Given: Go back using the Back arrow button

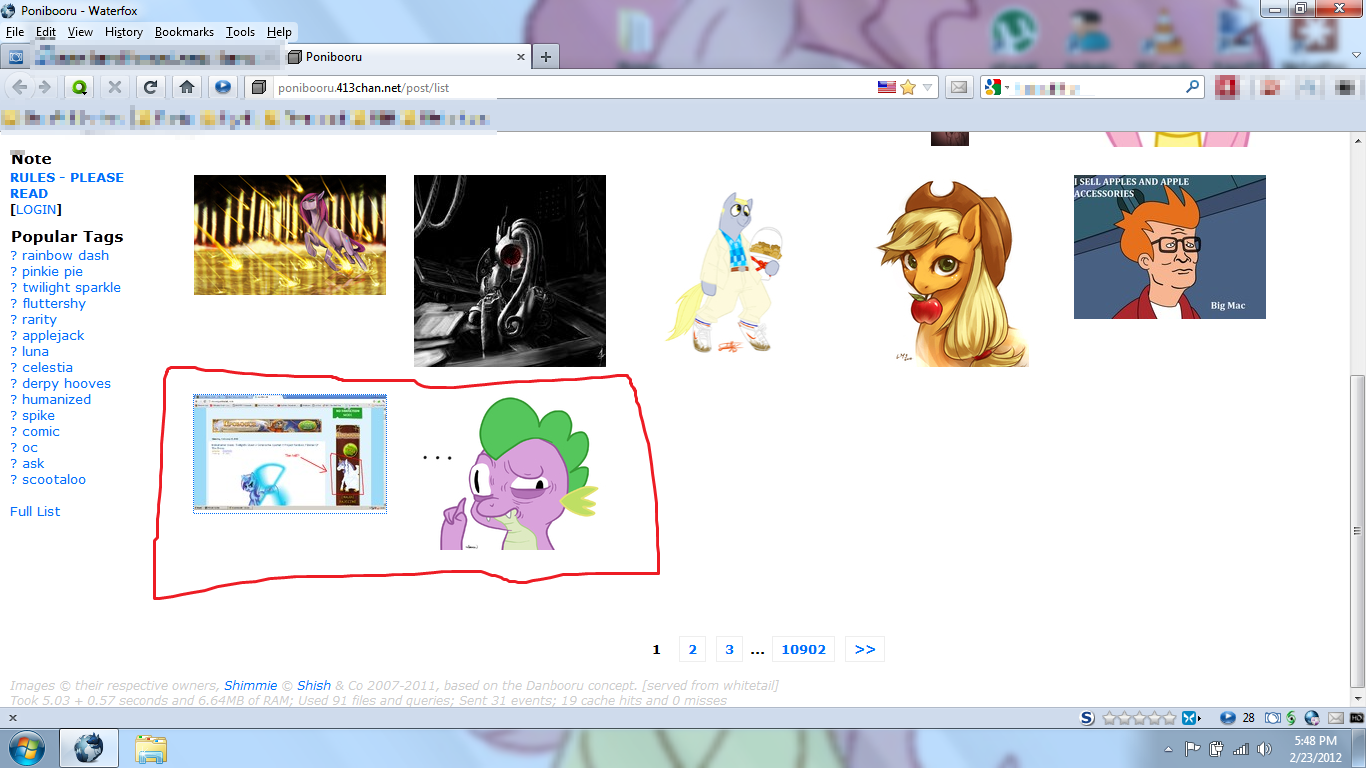Looking at the screenshot, I should tap(20, 87).
